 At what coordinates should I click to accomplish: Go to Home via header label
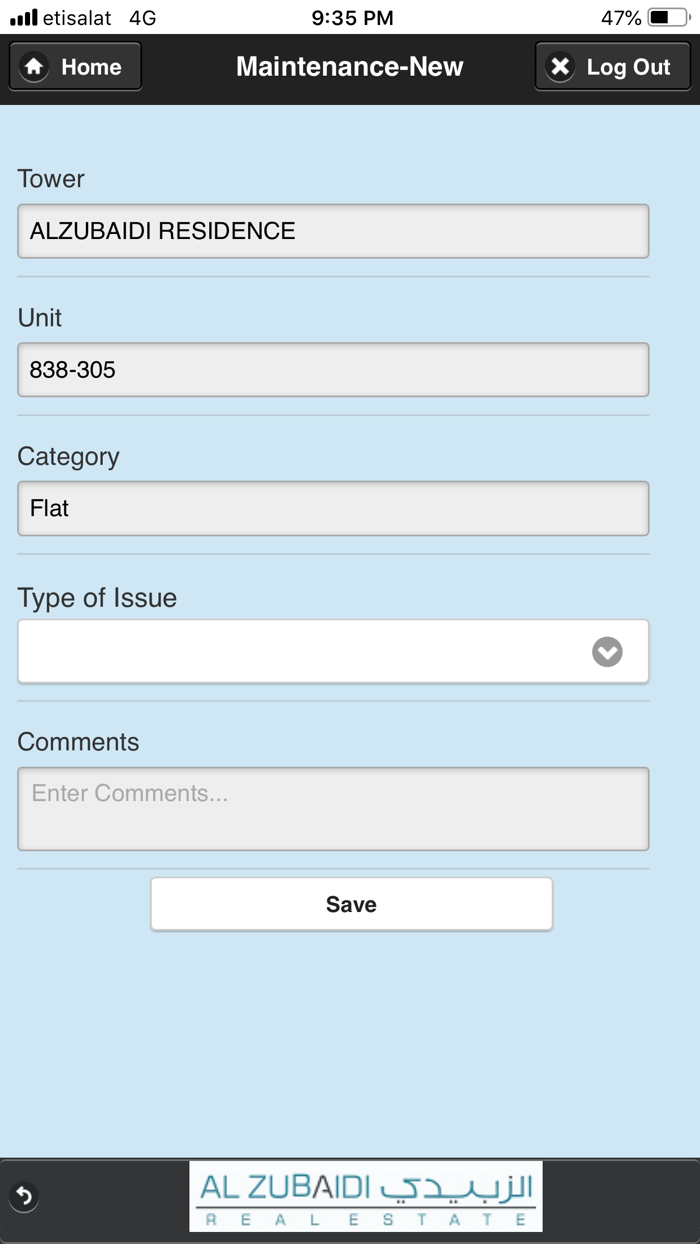tap(91, 67)
